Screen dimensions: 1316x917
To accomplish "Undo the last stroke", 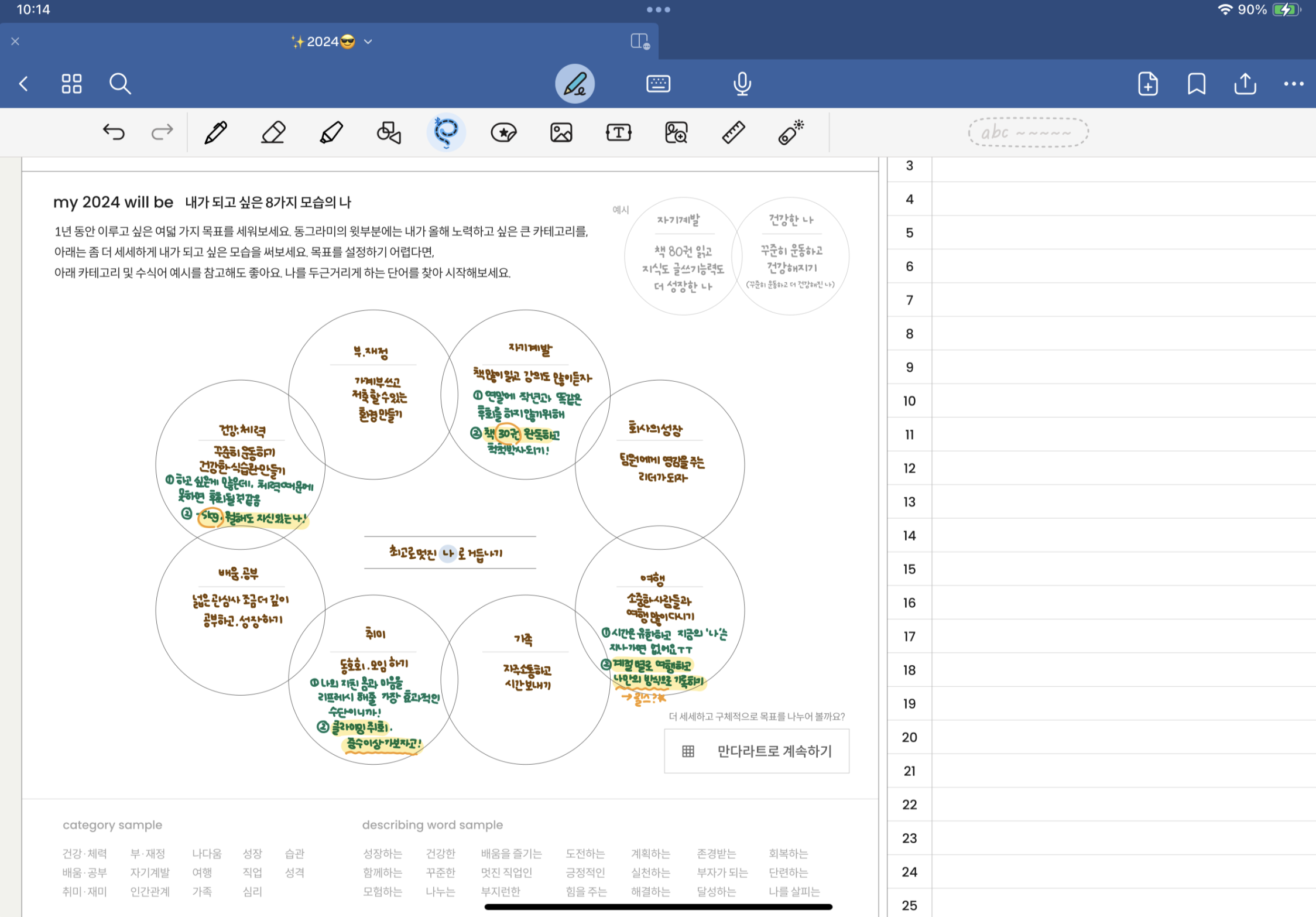I will 114,132.
